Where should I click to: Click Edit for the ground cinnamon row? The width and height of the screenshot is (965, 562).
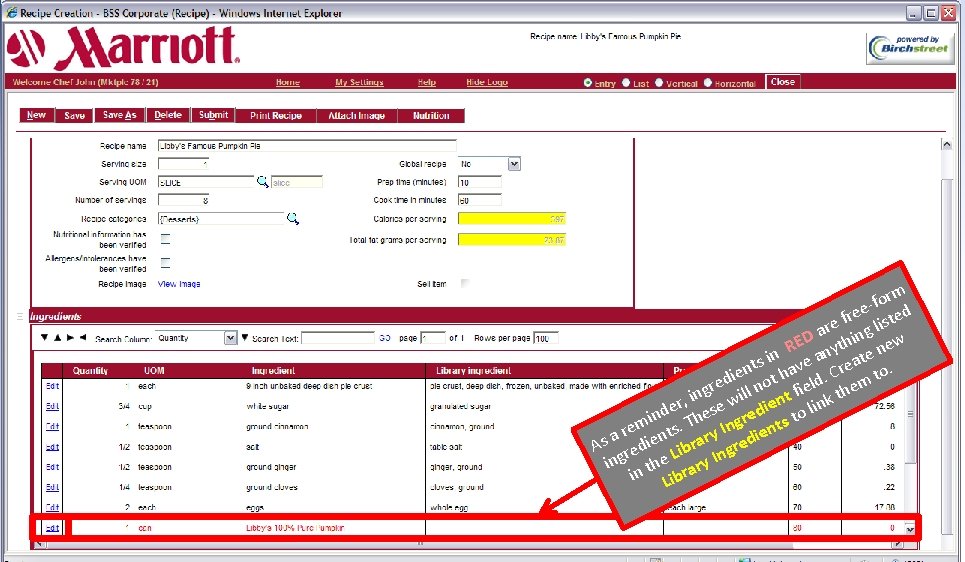pos(52,427)
